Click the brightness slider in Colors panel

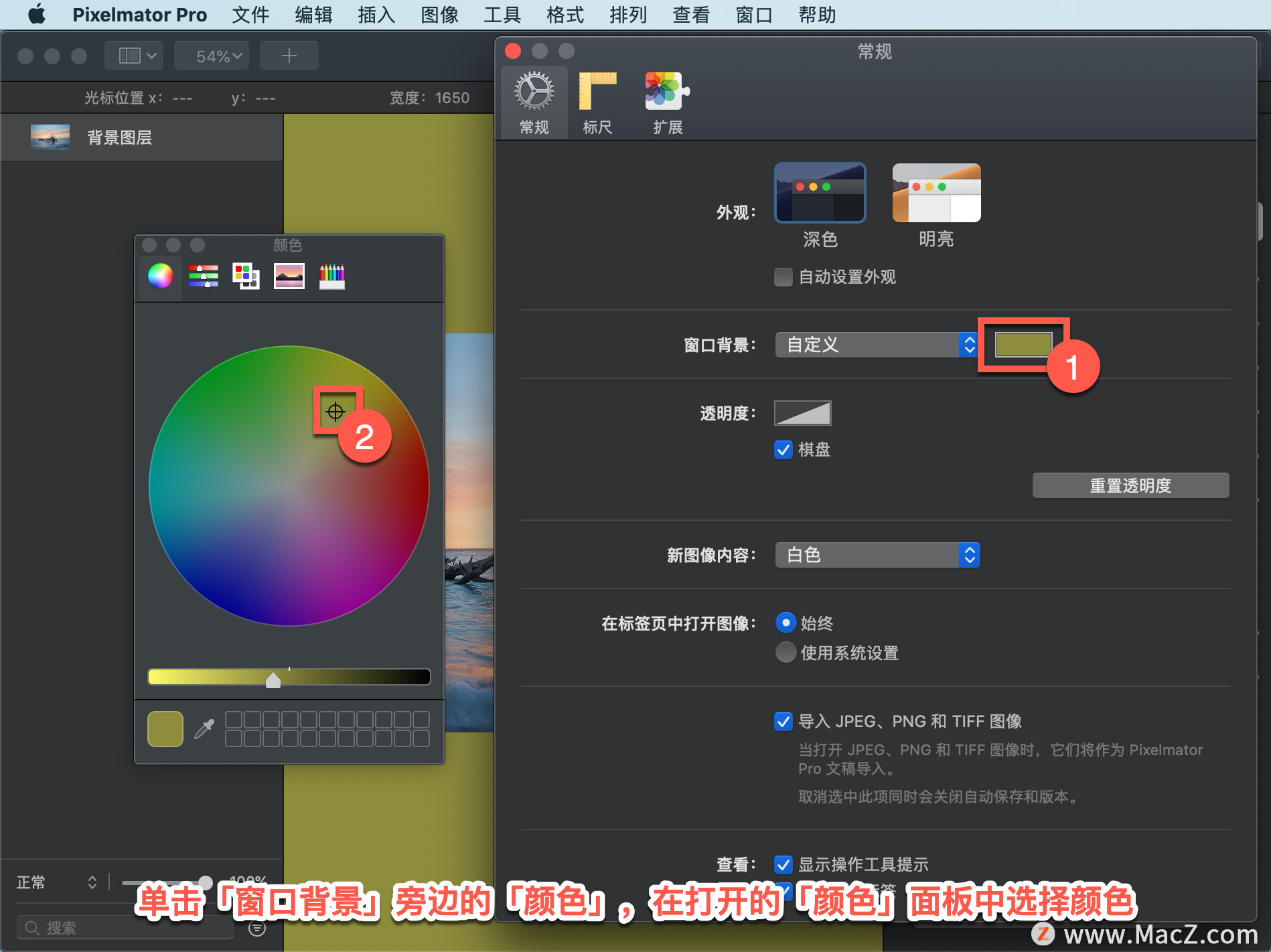coord(289,677)
